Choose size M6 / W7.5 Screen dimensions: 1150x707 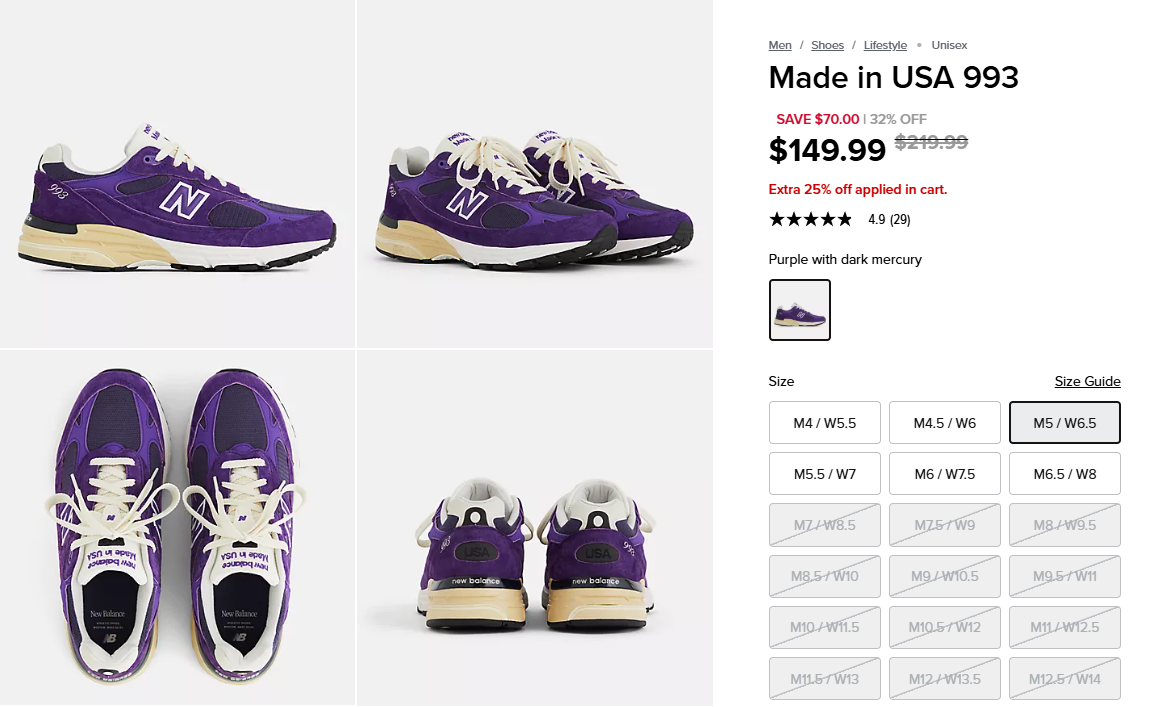pos(945,474)
